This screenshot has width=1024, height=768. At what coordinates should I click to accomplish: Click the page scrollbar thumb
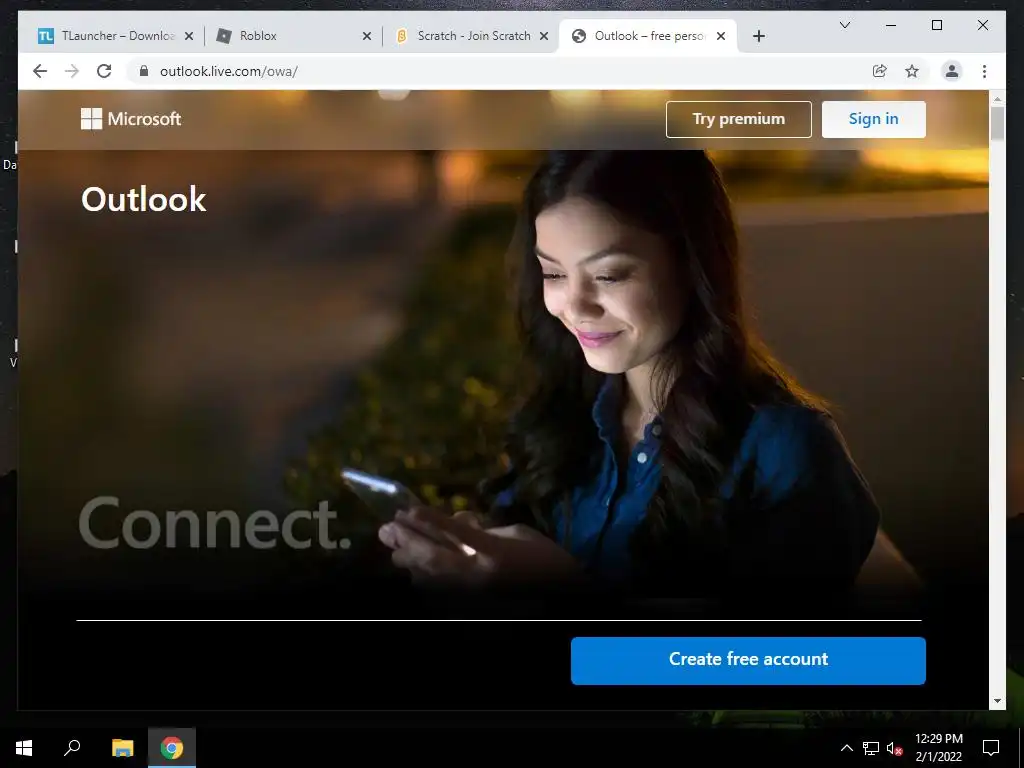(x=997, y=123)
